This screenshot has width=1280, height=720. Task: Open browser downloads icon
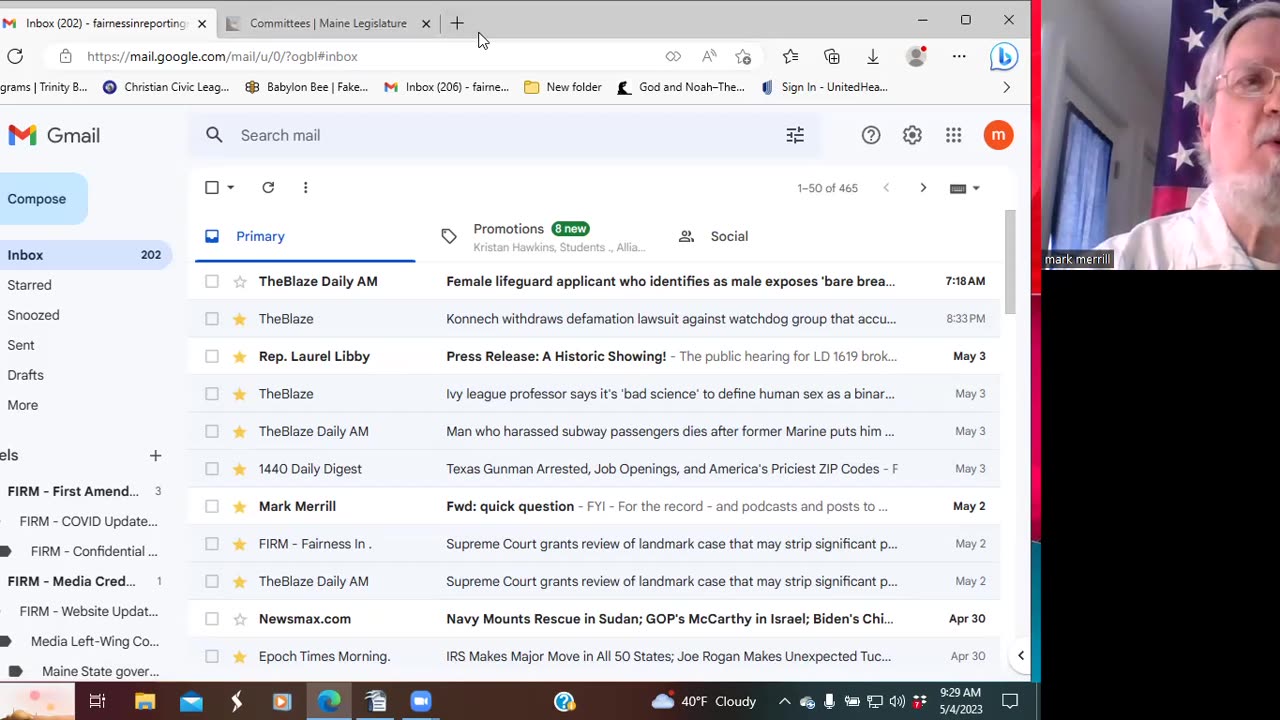pyautogui.click(x=872, y=56)
